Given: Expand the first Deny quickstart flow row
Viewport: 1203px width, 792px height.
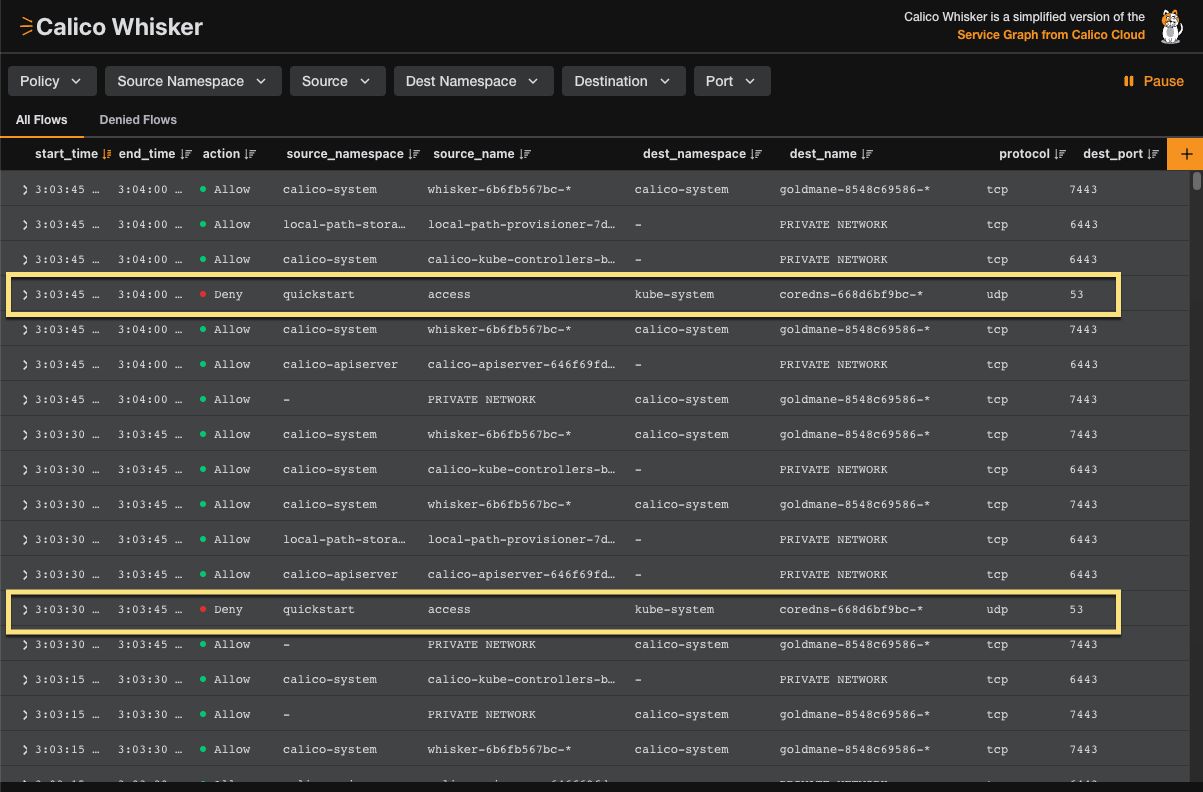Looking at the screenshot, I should 25,295.
